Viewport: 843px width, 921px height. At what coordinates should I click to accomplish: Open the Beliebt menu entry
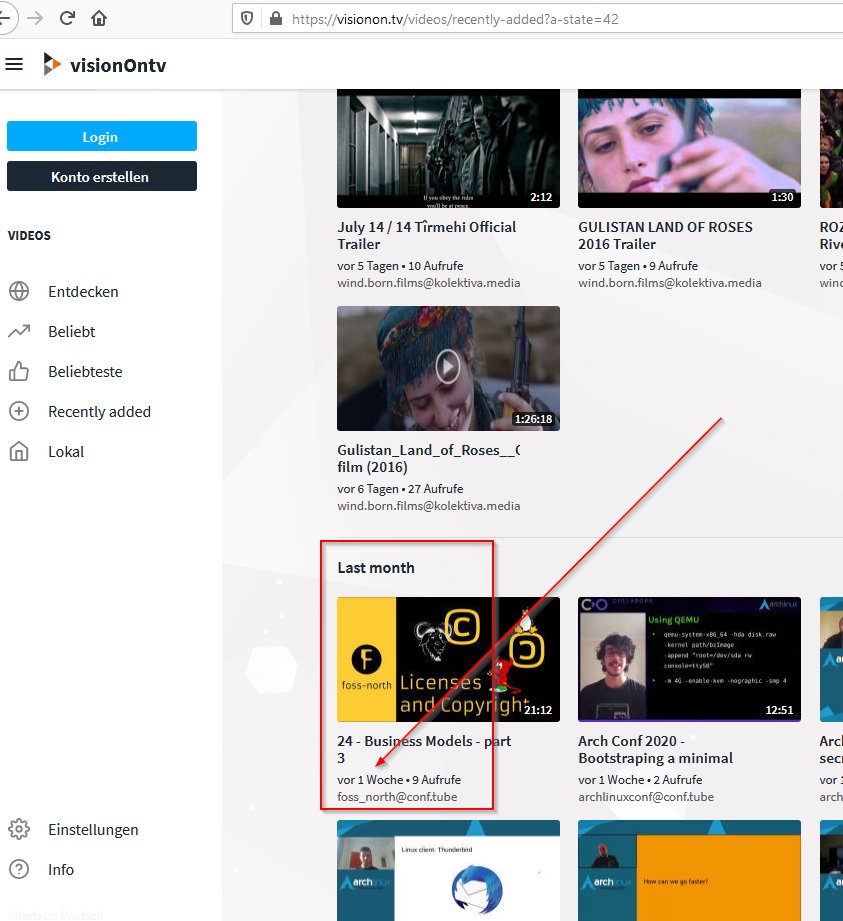pyautogui.click(x=72, y=332)
